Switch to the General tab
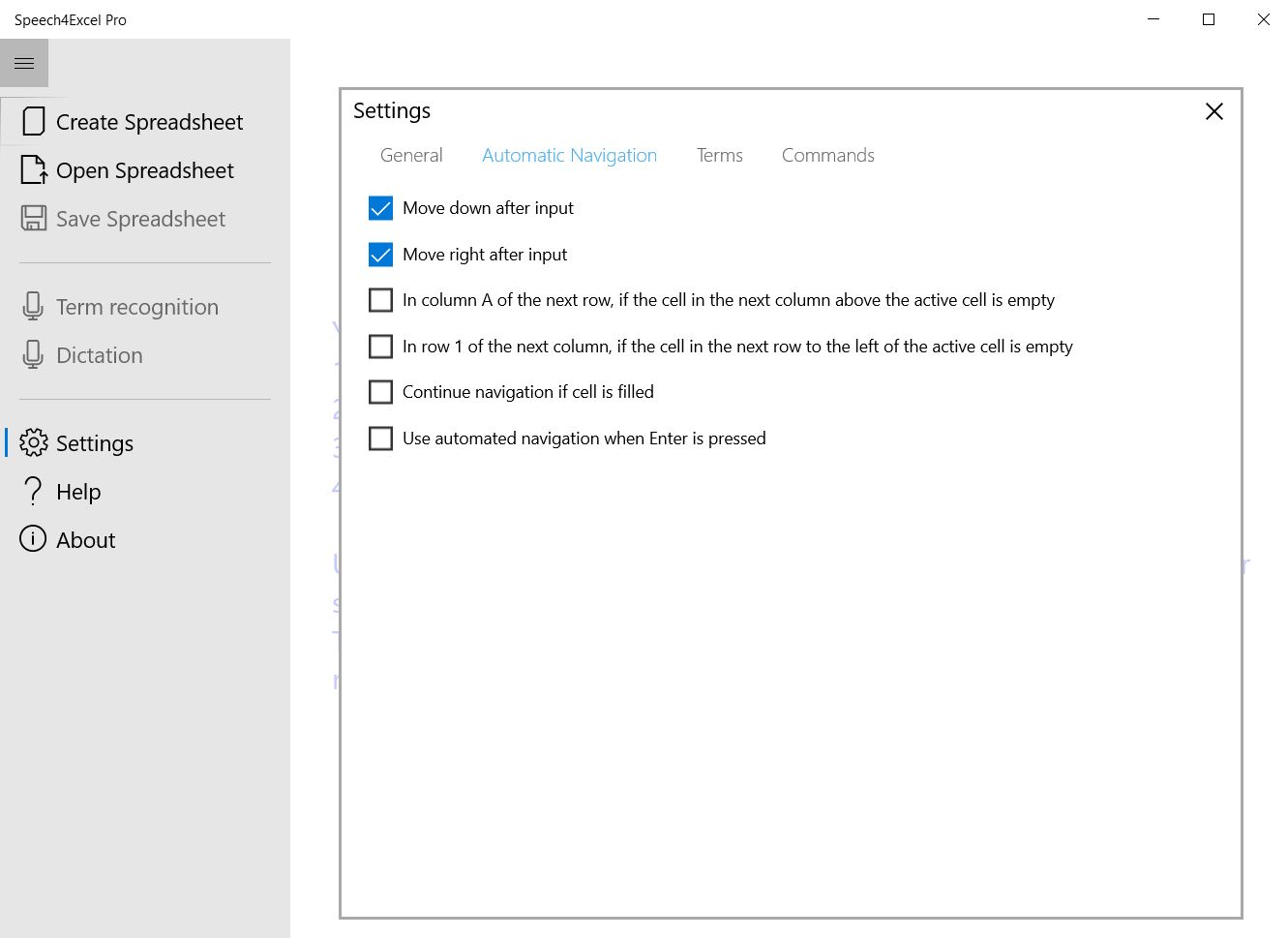The height and width of the screenshot is (938, 1288). (411, 156)
